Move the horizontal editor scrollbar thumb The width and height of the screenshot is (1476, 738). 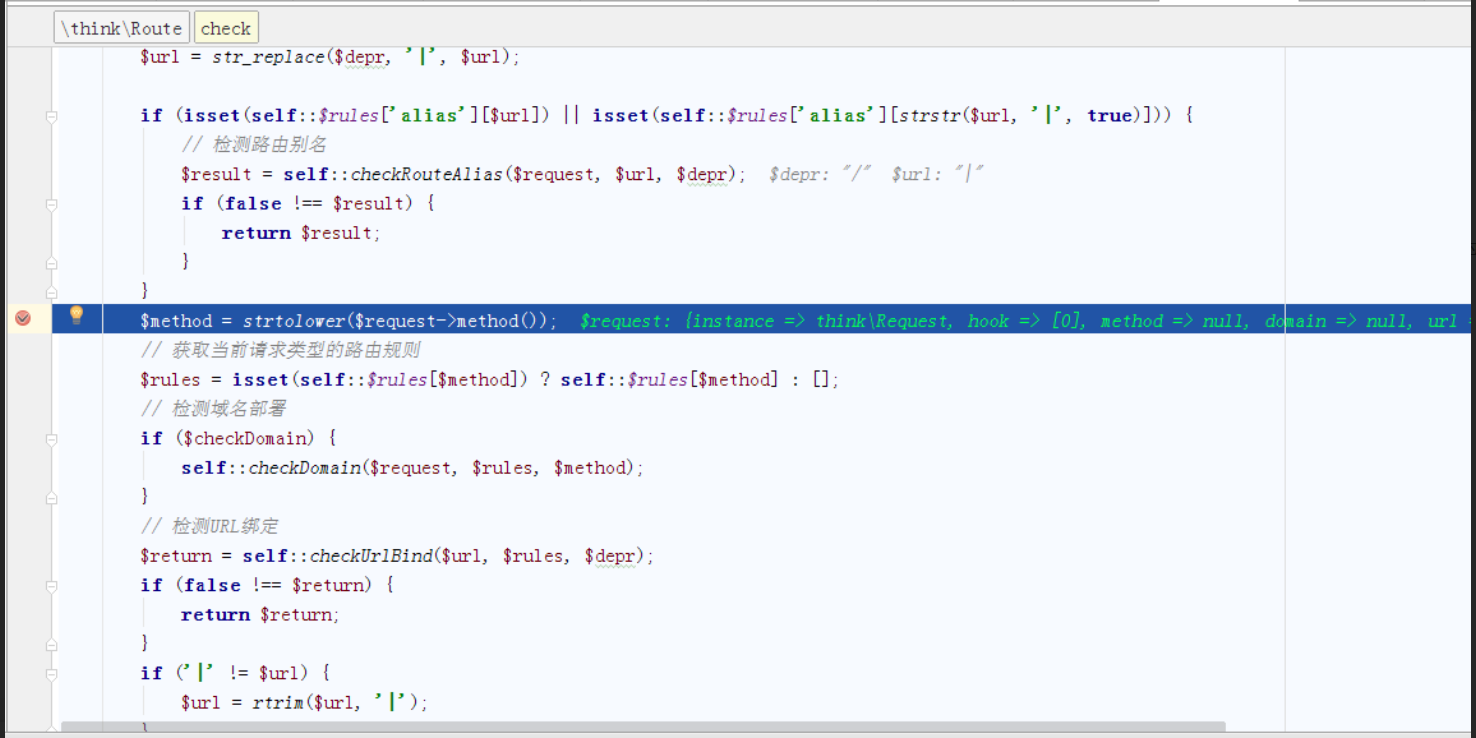point(643,727)
